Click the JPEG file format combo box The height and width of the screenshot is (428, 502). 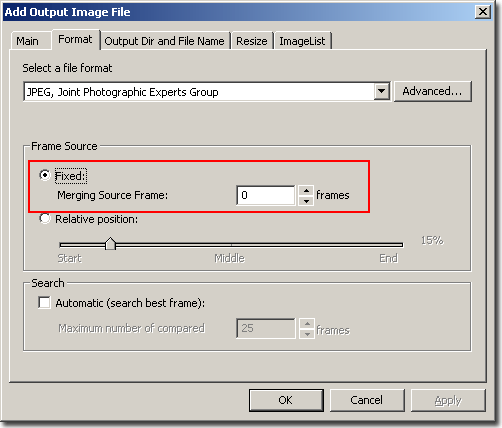point(207,91)
